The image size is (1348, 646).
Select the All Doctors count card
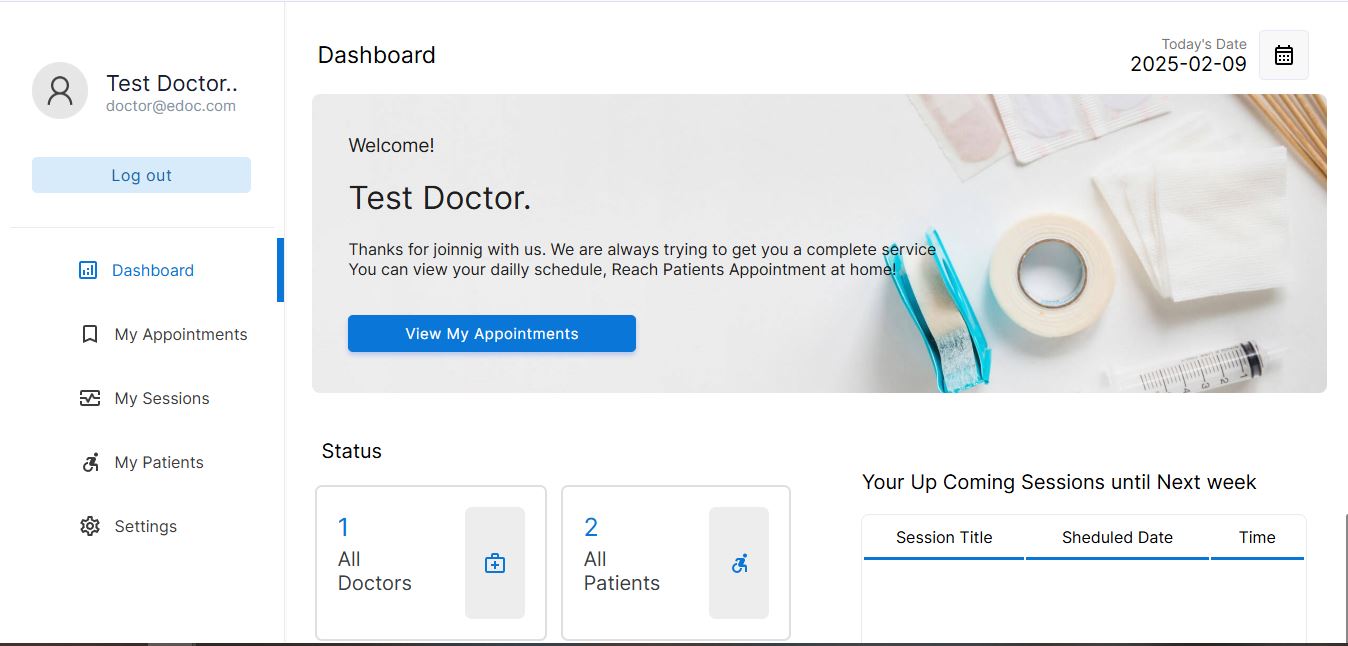[x=431, y=563]
